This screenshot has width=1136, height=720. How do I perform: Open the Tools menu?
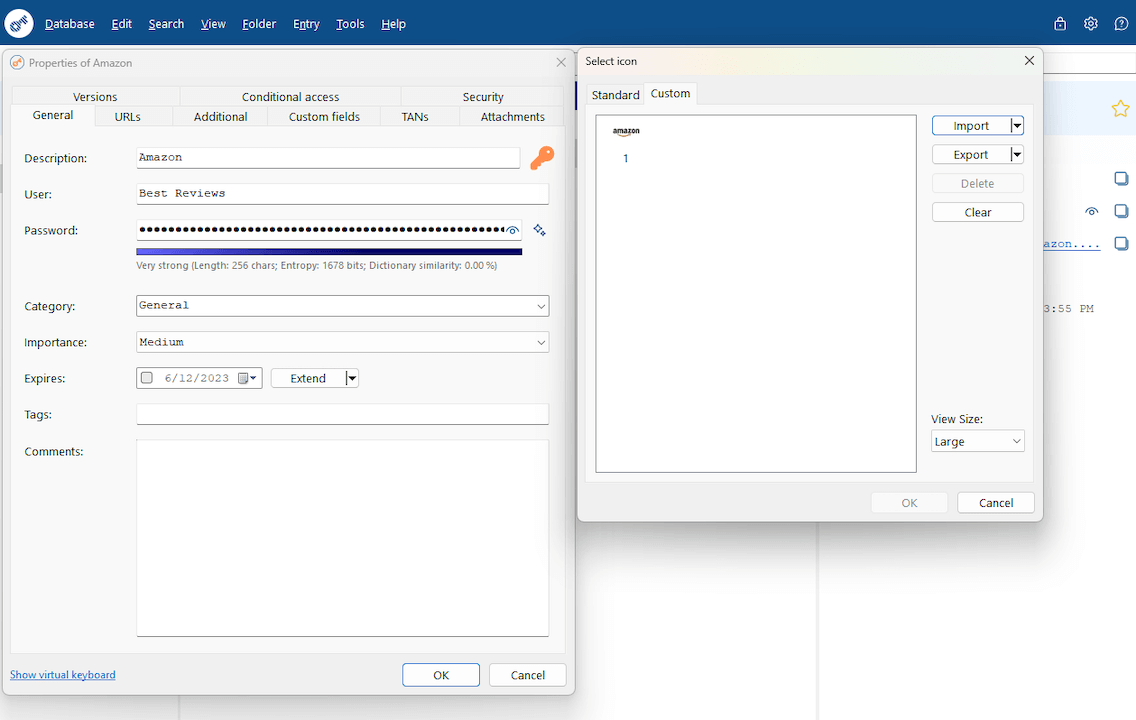pyautogui.click(x=350, y=24)
